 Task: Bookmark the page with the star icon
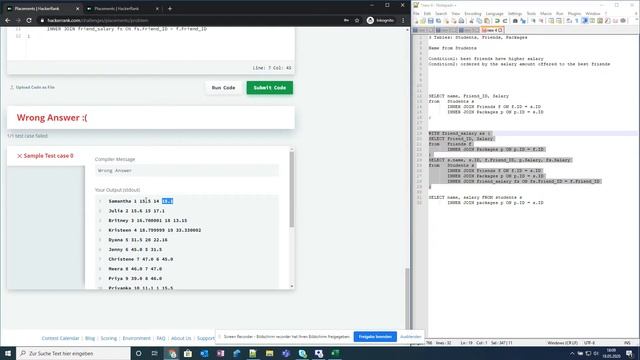pyautogui.click(x=357, y=20)
